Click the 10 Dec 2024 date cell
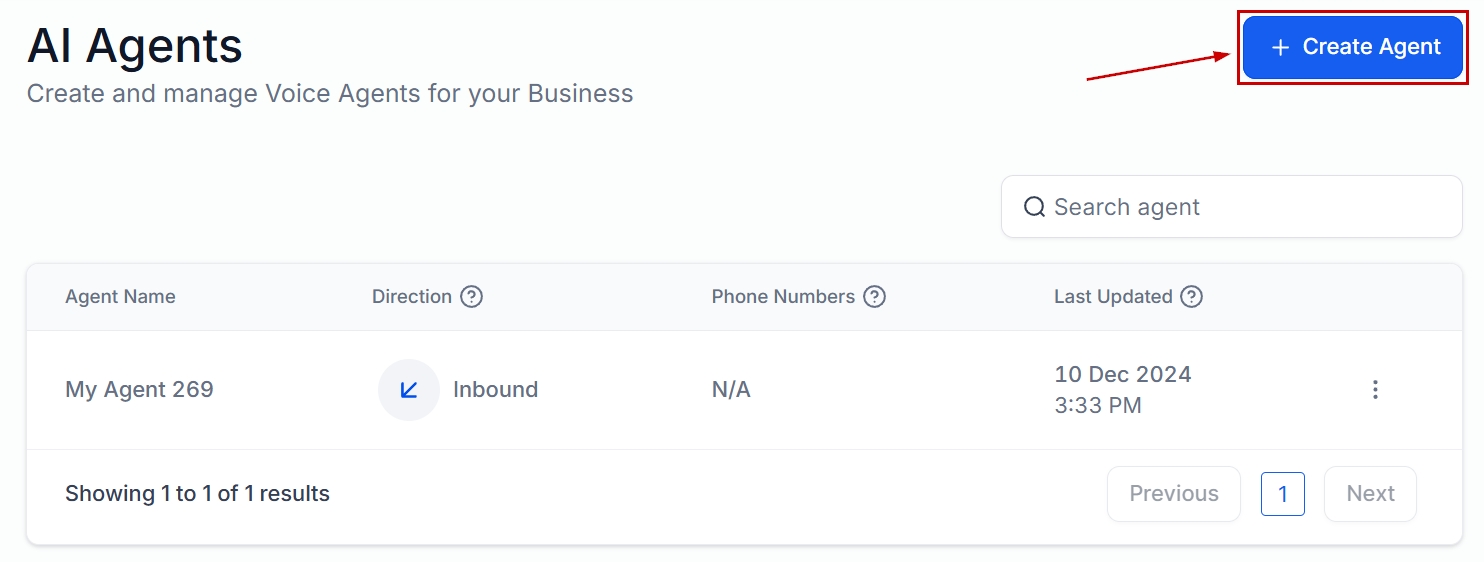1484x562 pixels. pos(1122,375)
